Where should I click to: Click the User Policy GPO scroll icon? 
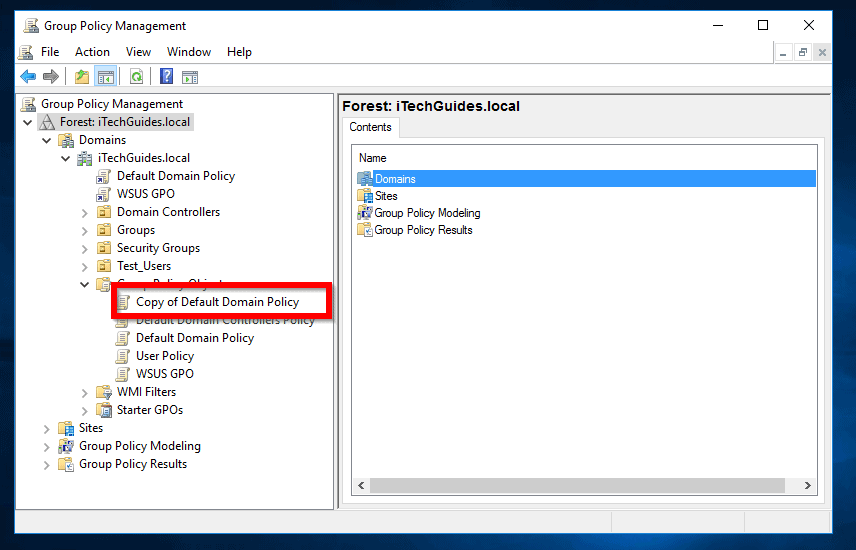pyautogui.click(x=123, y=357)
